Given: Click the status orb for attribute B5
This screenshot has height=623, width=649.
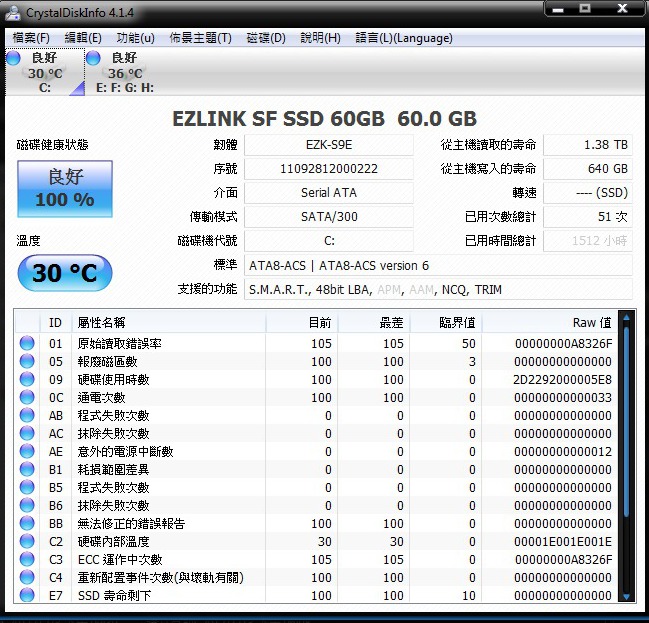Looking at the screenshot, I should click(27, 487).
